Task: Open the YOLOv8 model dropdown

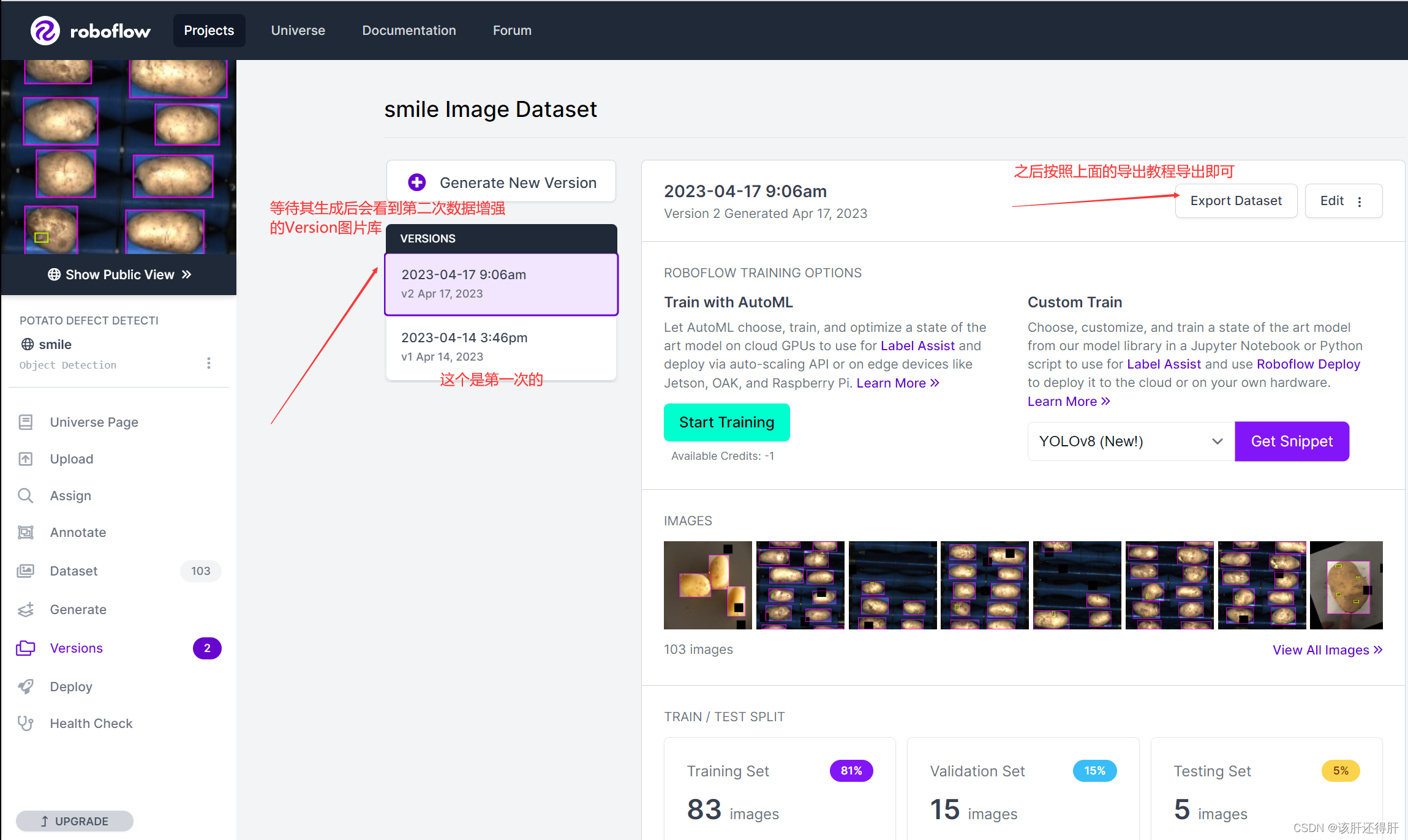Action: pyautogui.click(x=1130, y=441)
